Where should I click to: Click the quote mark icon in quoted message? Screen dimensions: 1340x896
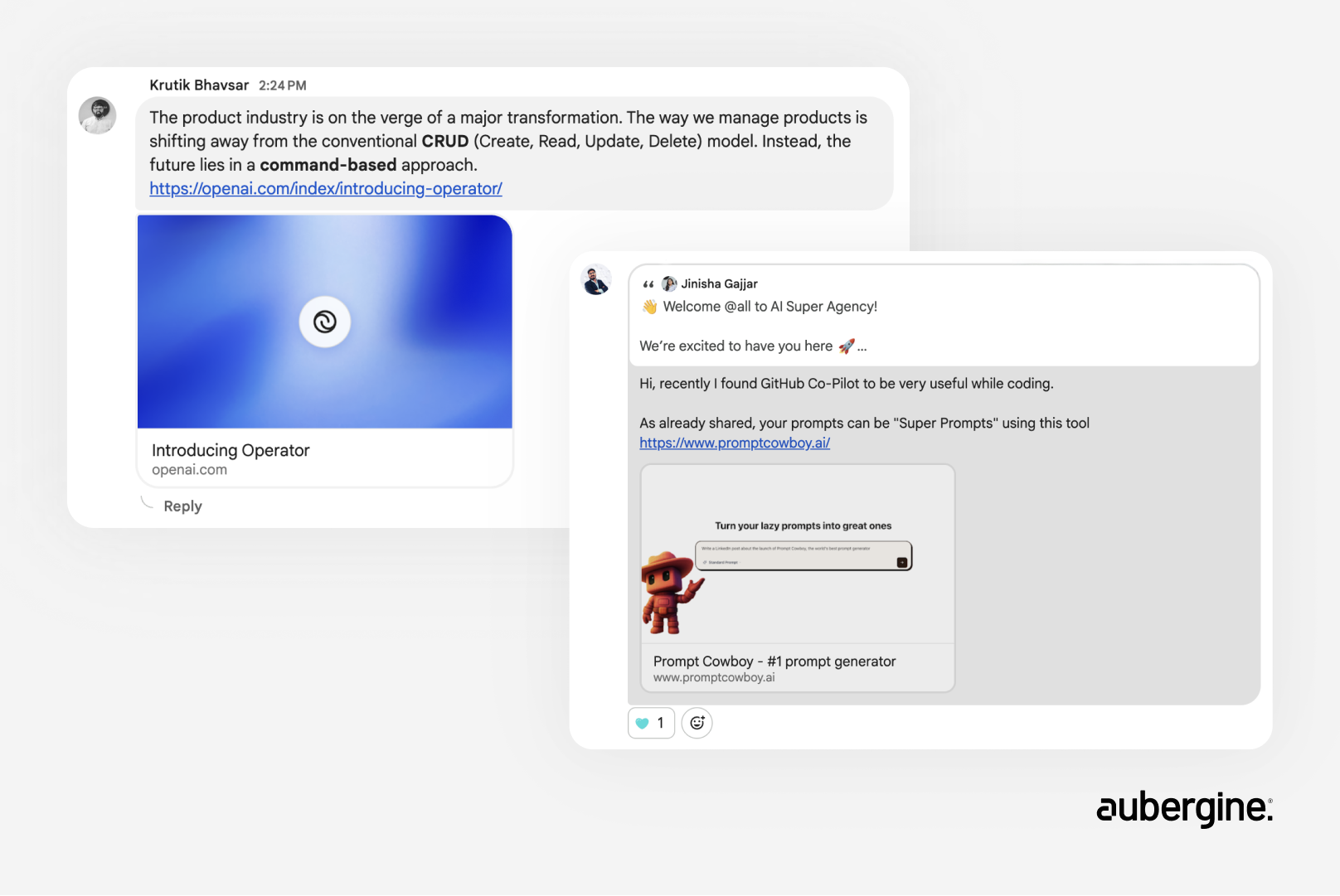point(648,284)
